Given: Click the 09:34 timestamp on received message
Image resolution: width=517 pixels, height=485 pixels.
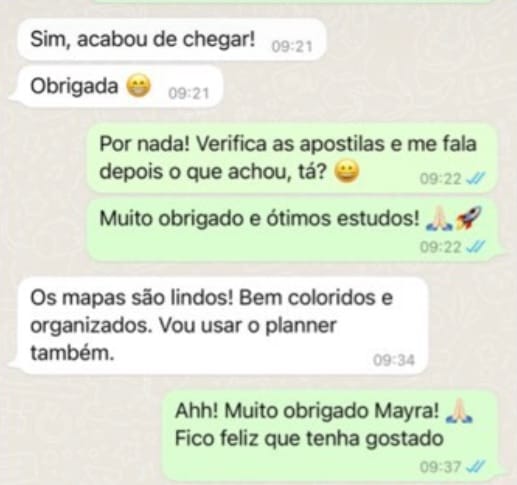Looking at the screenshot, I should pos(394,360).
